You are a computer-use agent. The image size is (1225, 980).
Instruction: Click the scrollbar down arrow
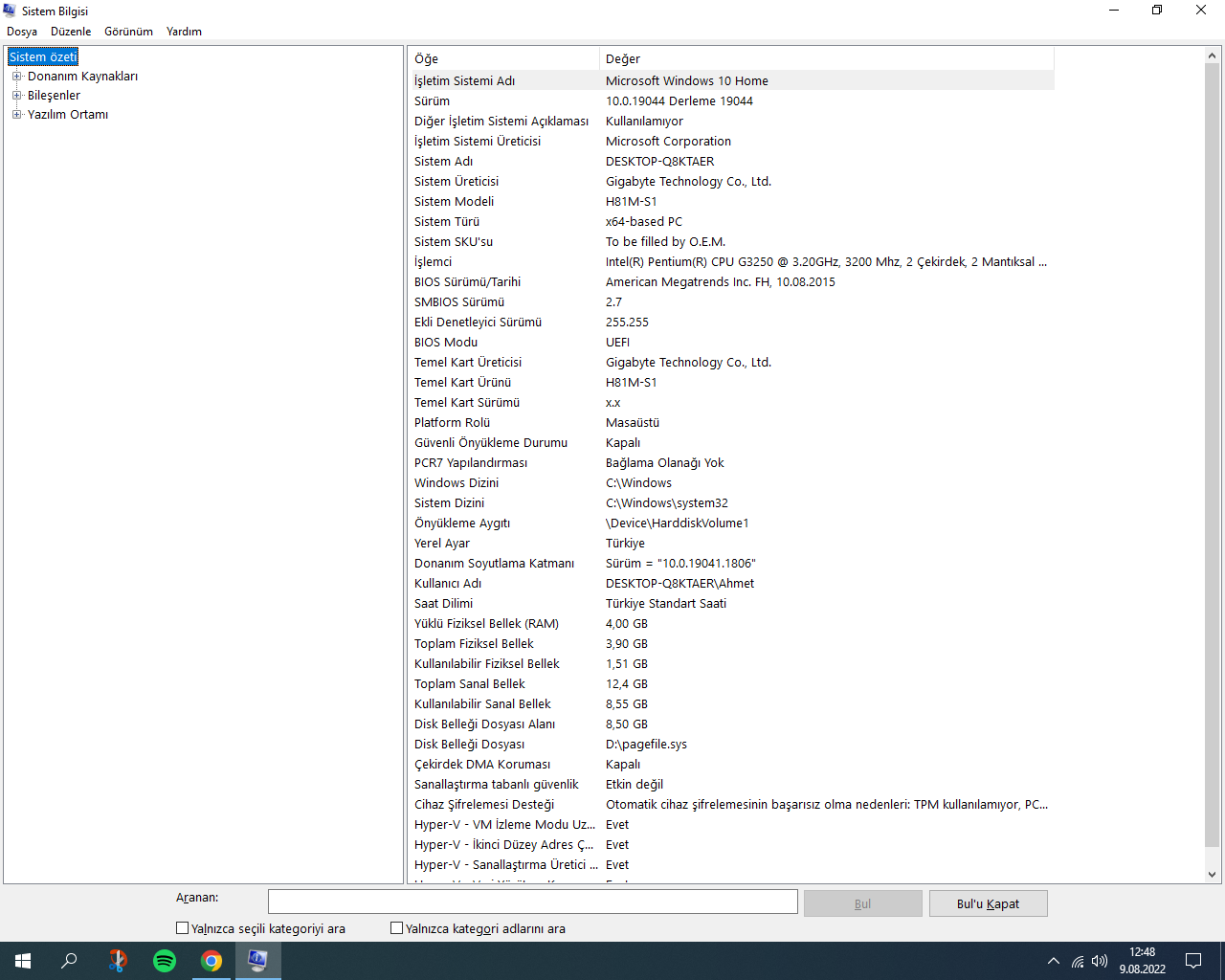1213,874
